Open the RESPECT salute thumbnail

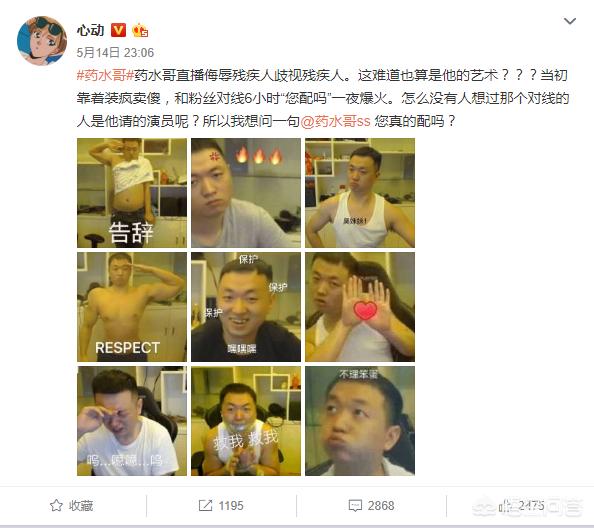(132, 307)
